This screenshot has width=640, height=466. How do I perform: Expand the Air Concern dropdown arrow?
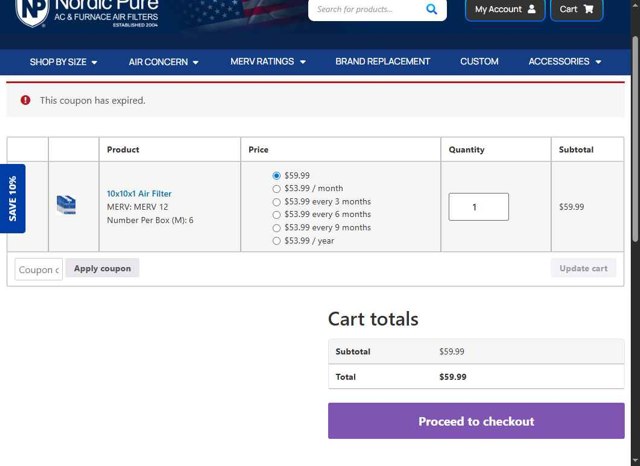click(196, 62)
